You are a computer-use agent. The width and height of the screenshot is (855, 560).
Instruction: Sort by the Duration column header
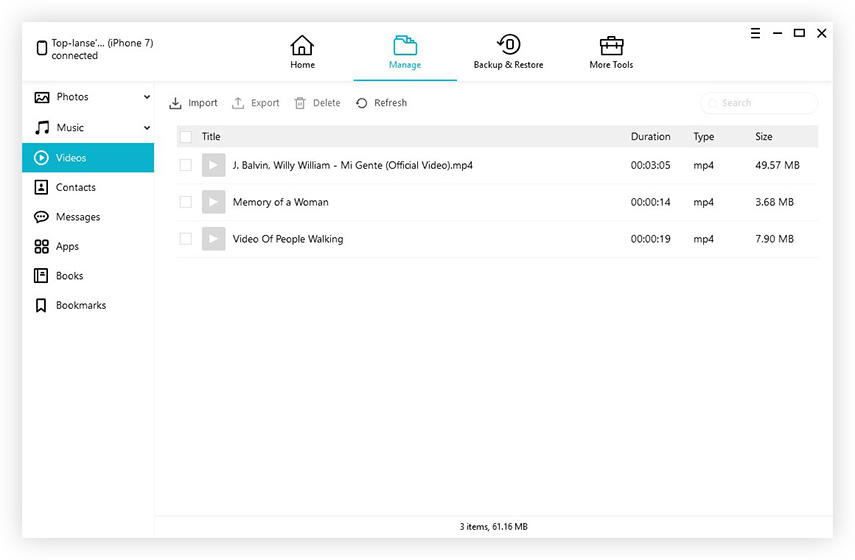(x=651, y=137)
